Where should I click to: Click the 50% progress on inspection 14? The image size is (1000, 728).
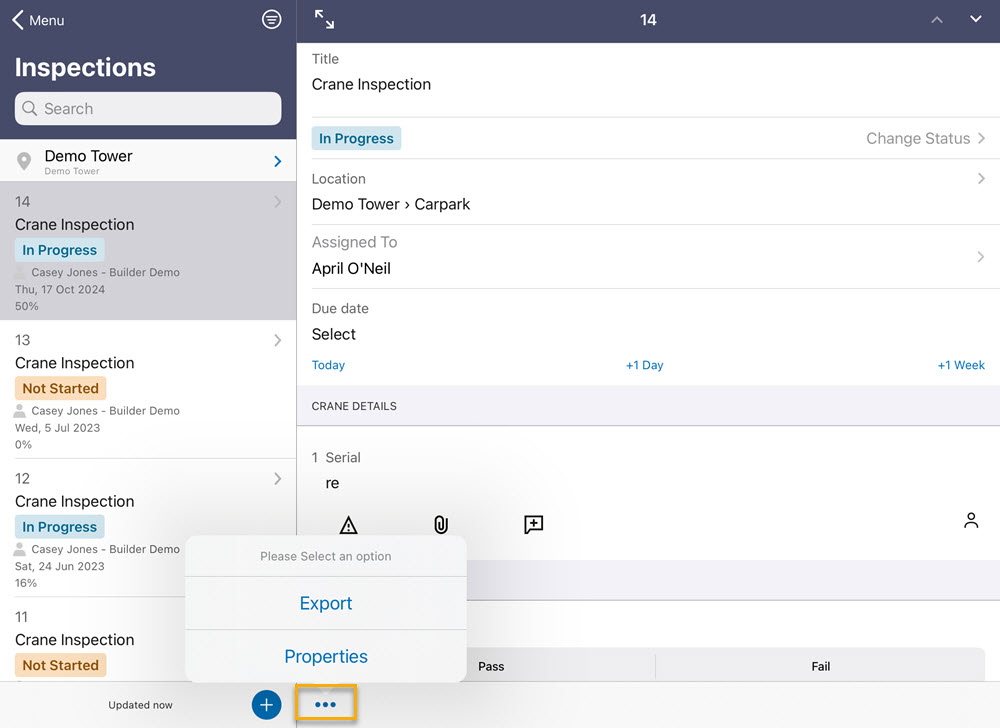pyautogui.click(x=27, y=306)
